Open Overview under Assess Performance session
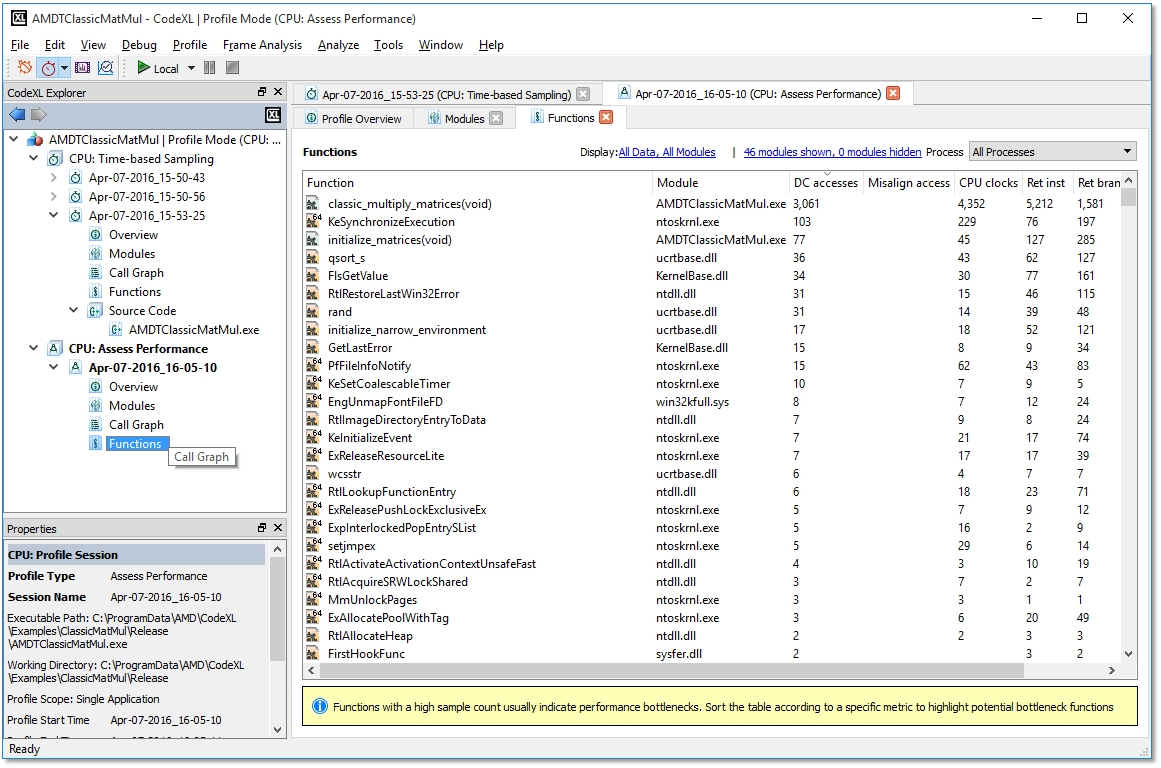 (133, 387)
